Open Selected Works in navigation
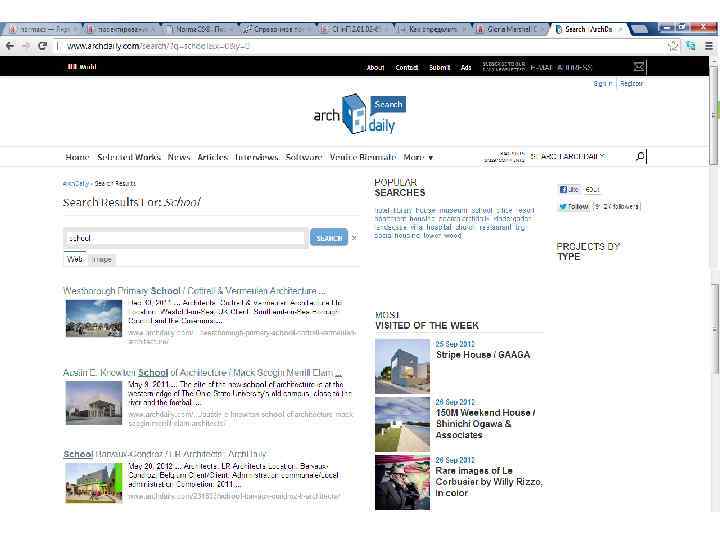Viewport: 720px width, 540px height. (x=129, y=157)
